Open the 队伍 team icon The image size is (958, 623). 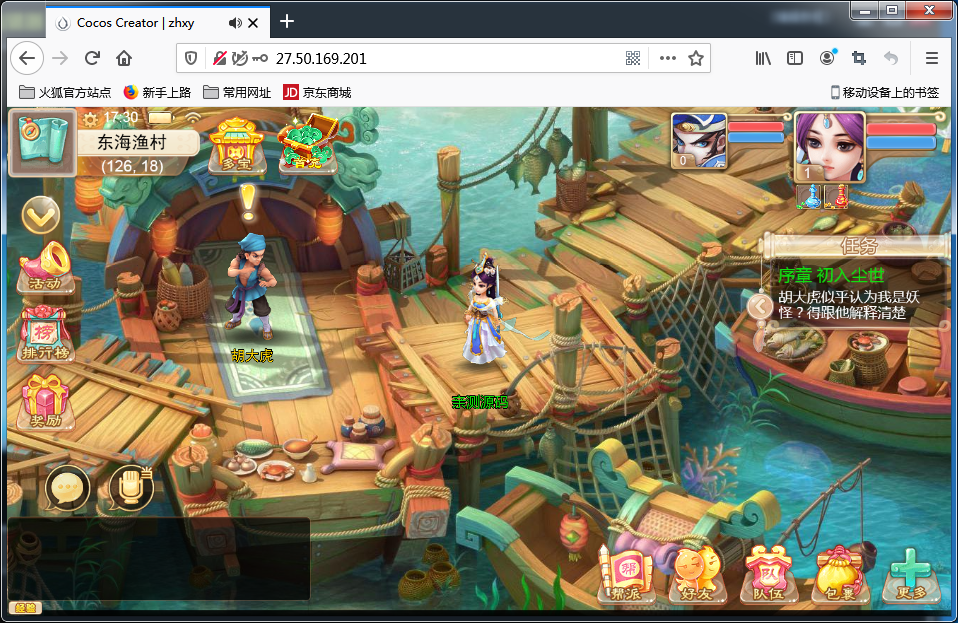(767, 574)
